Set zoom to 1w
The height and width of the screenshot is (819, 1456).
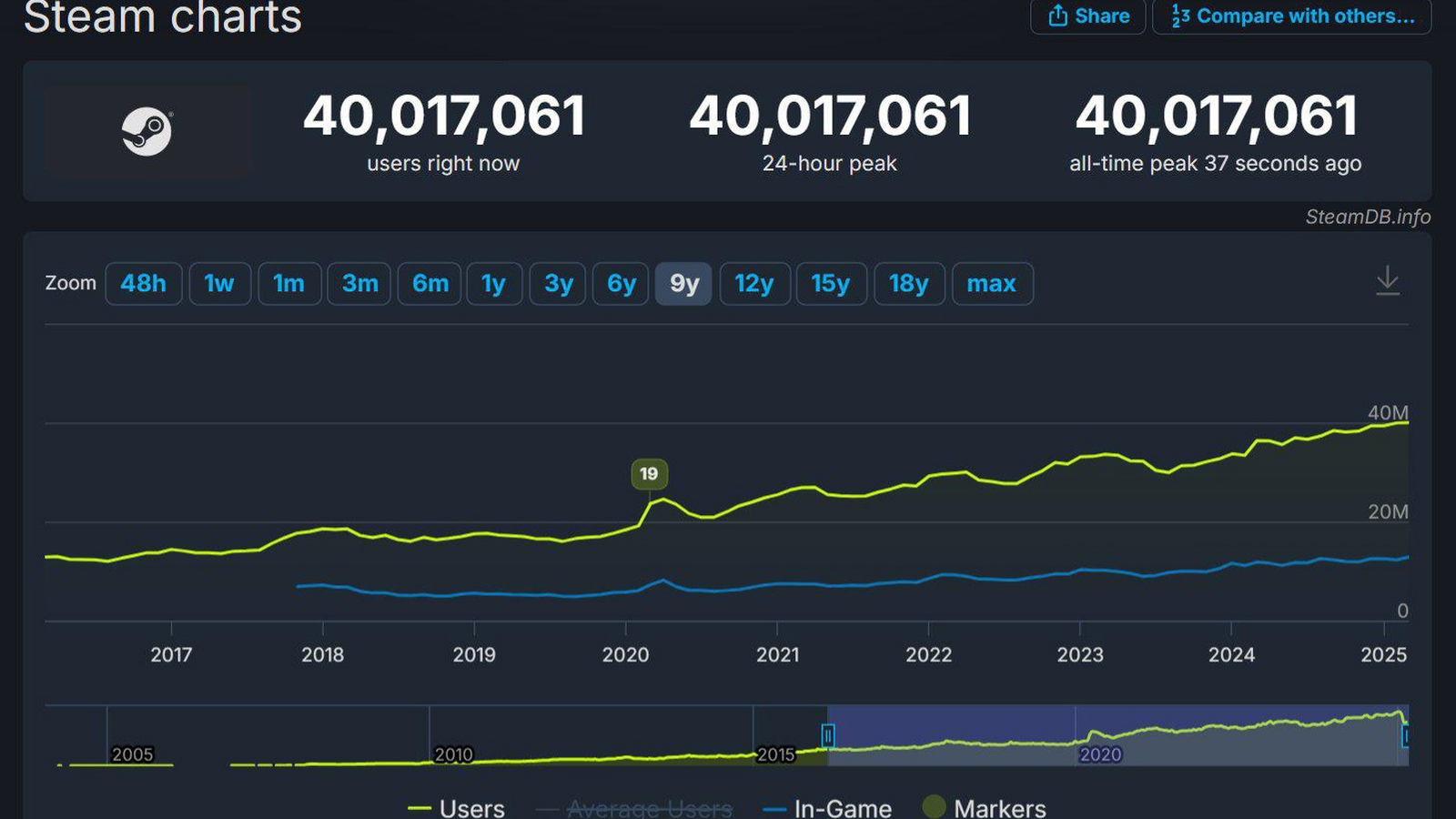click(x=219, y=284)
